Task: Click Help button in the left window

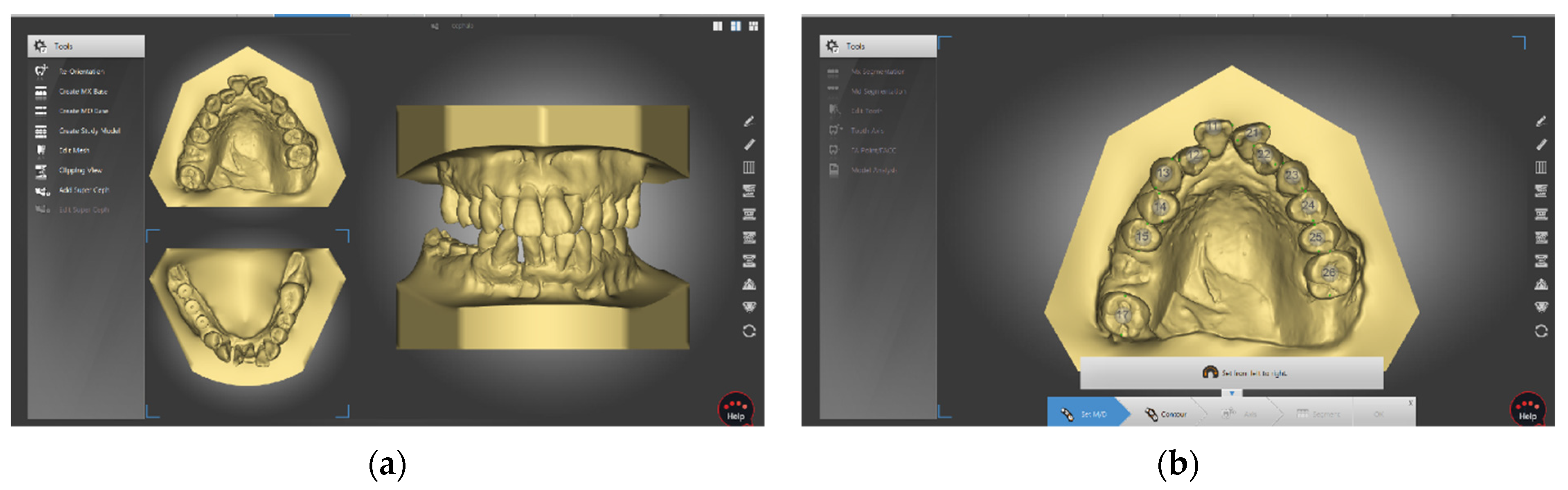Action: pyautogui.click(x=735, y=410)
